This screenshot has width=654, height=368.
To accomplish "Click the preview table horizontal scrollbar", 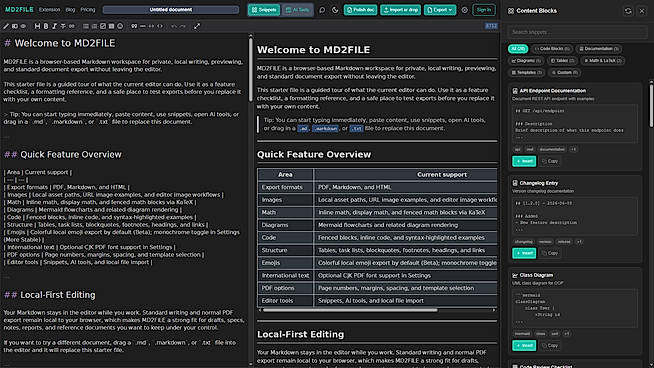I will point(350,310).
